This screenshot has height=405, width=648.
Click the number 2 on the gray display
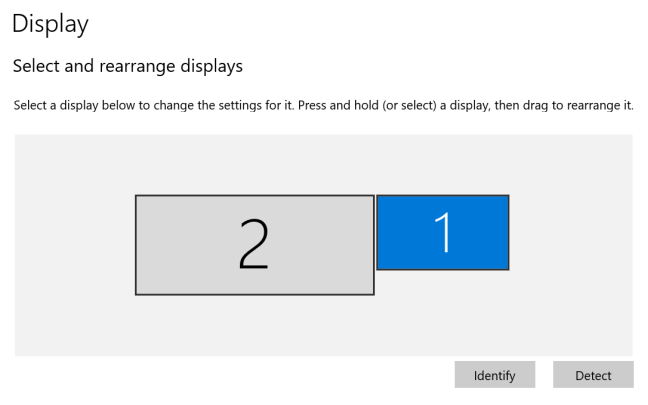254,244
